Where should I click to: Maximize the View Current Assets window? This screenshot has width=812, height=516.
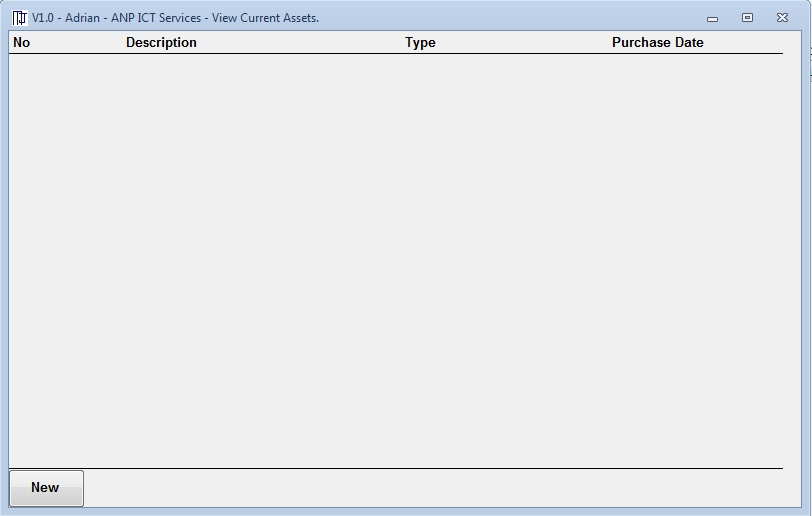(747, 18)
